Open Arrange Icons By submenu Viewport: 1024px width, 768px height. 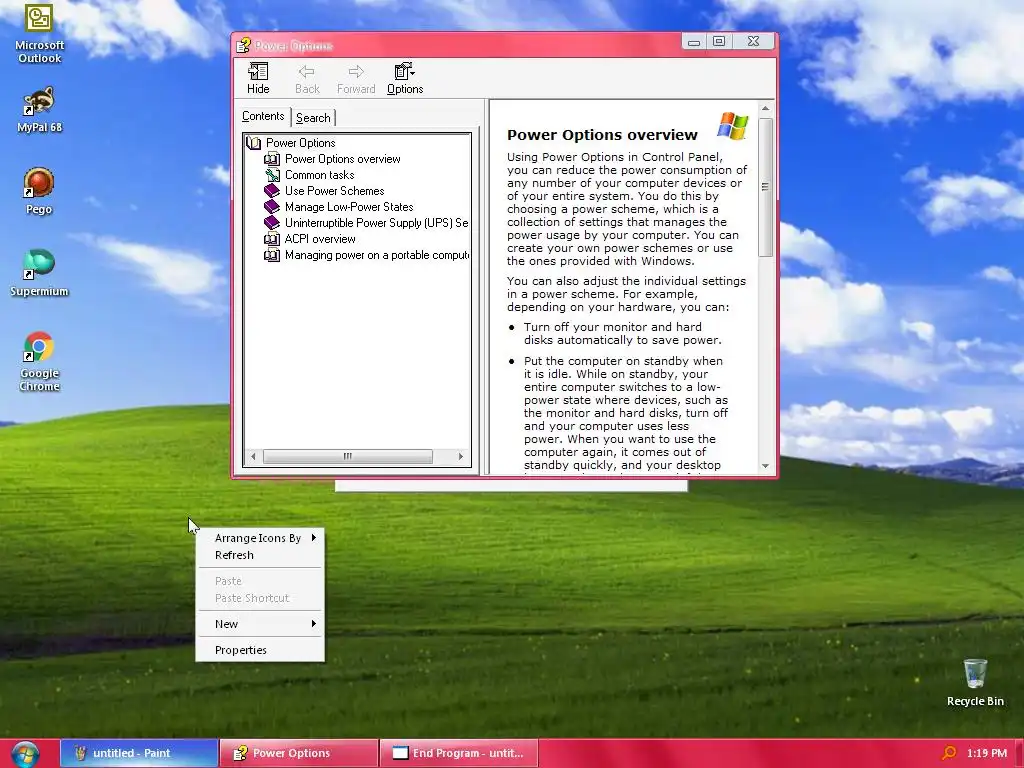point(260,537)
